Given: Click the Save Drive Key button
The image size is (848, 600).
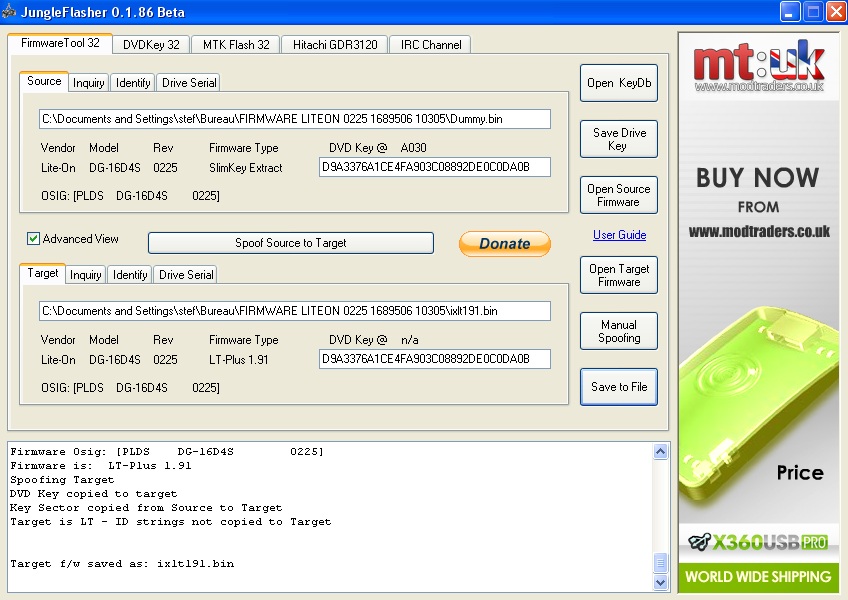Looking at the screenshot, I should [619, 139].
